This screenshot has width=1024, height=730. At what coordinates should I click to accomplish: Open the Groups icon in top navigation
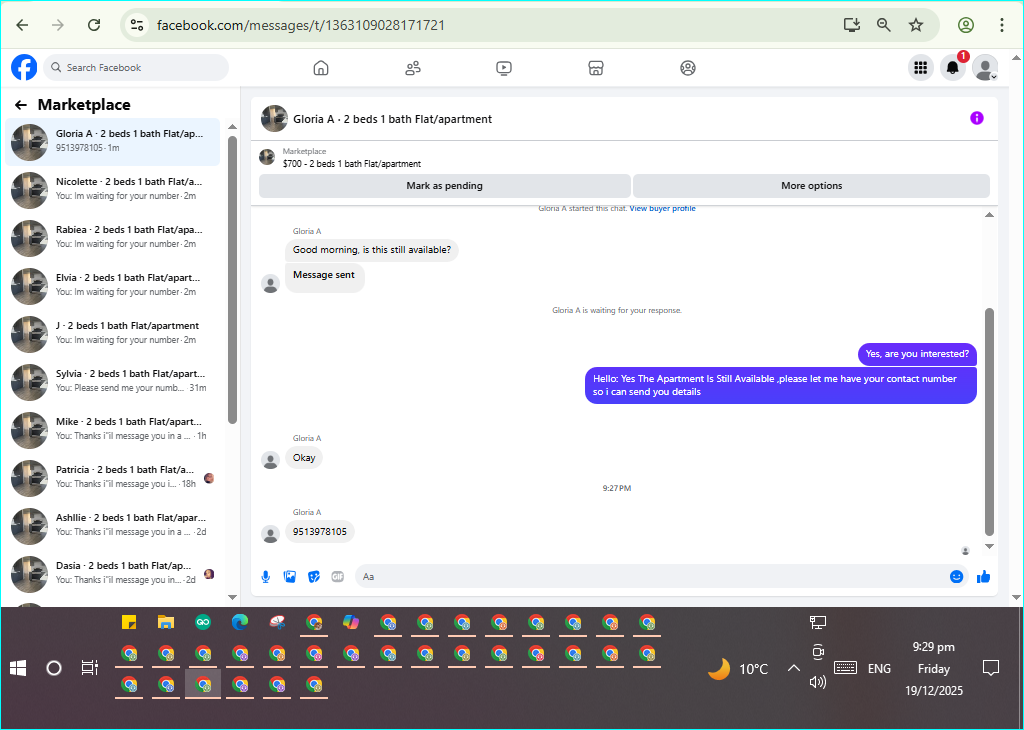pos(688,68)
